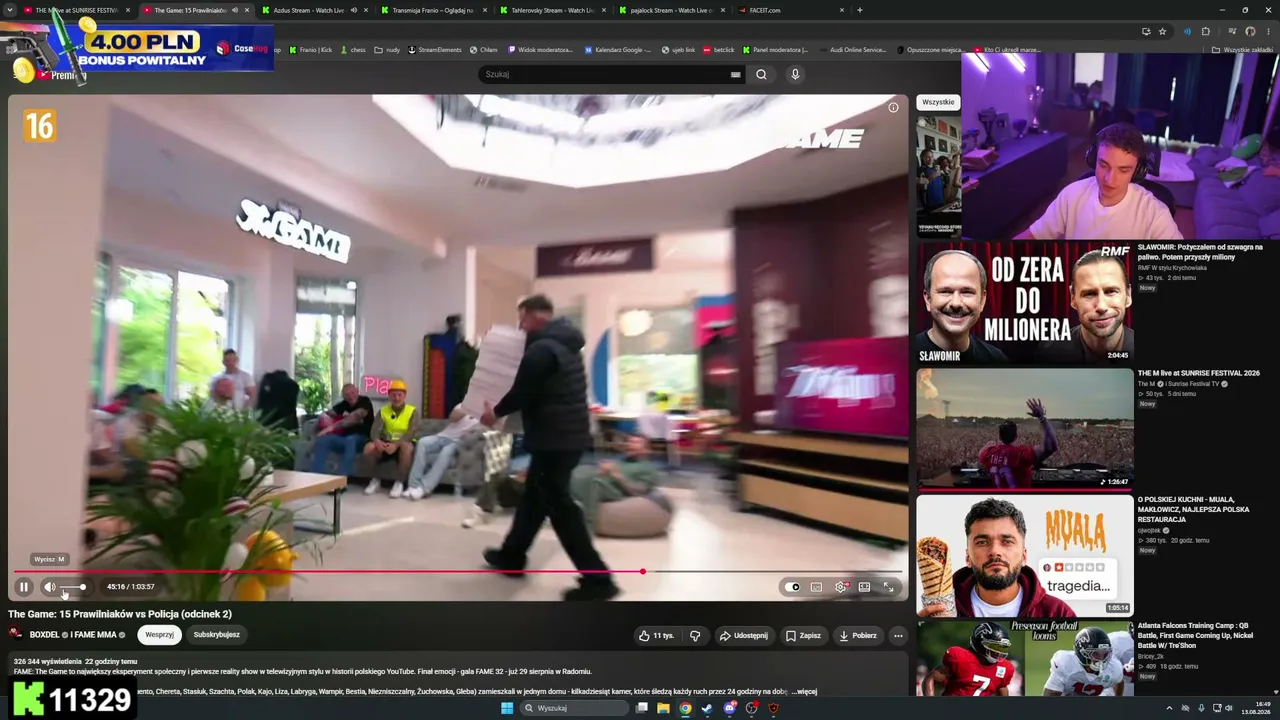Open the browser tab search dropdown arrow
Image resolution: width=1280 pixels, height=720 pixels.
[x=9, y=10]
